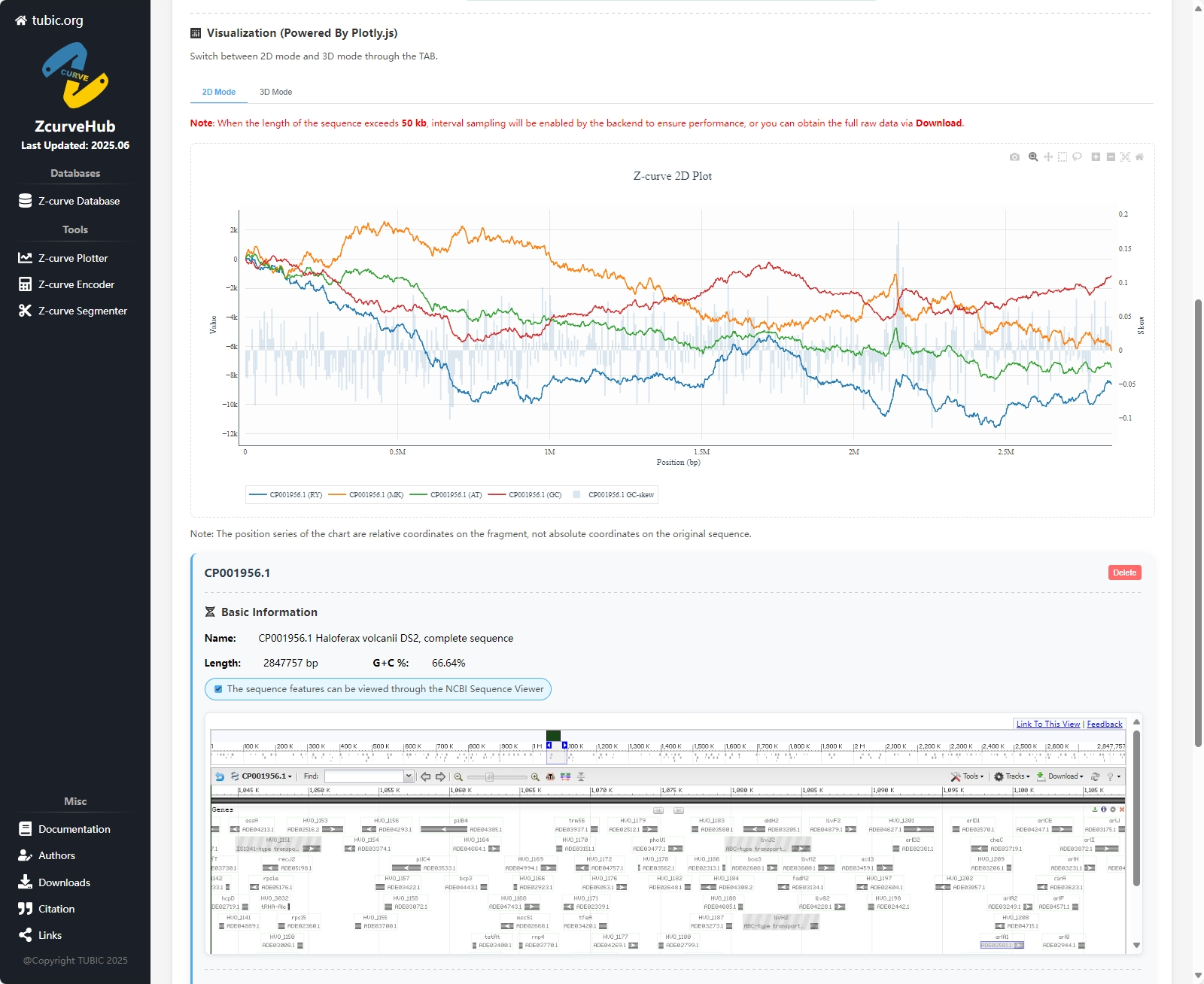Reset plot axes with home icon
Viewport: 1204px width, 984px height.
(x=1139, y=157)
